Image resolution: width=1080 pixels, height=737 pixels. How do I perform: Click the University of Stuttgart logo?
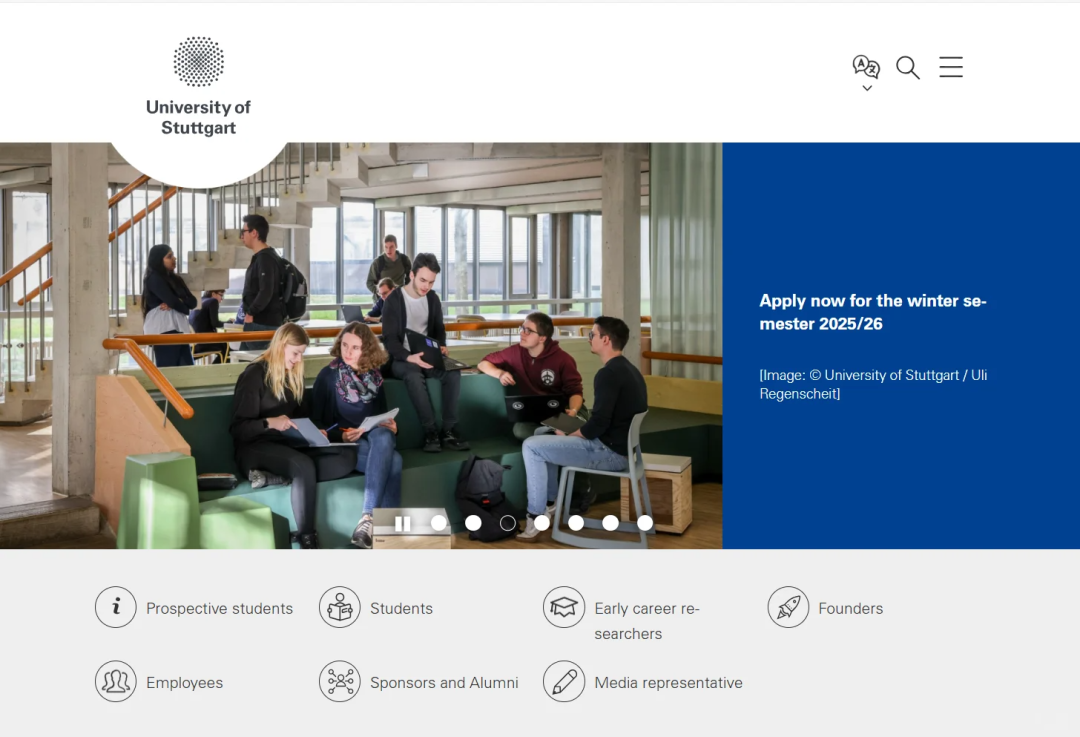pos(198,86)
